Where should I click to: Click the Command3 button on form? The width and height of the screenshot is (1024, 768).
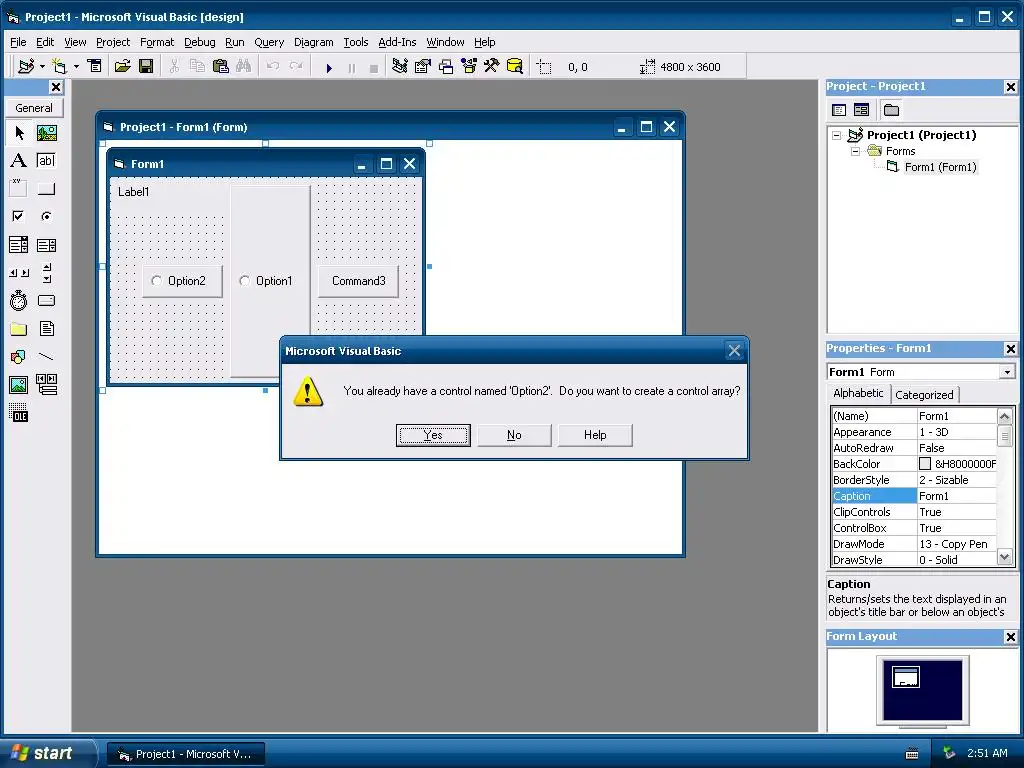pos(359,281)
